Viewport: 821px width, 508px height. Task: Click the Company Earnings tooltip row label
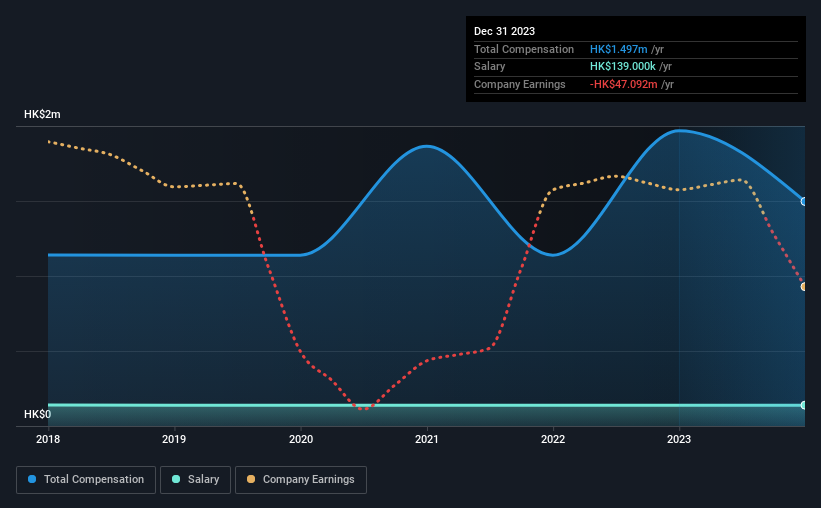(x=519, y=84)
